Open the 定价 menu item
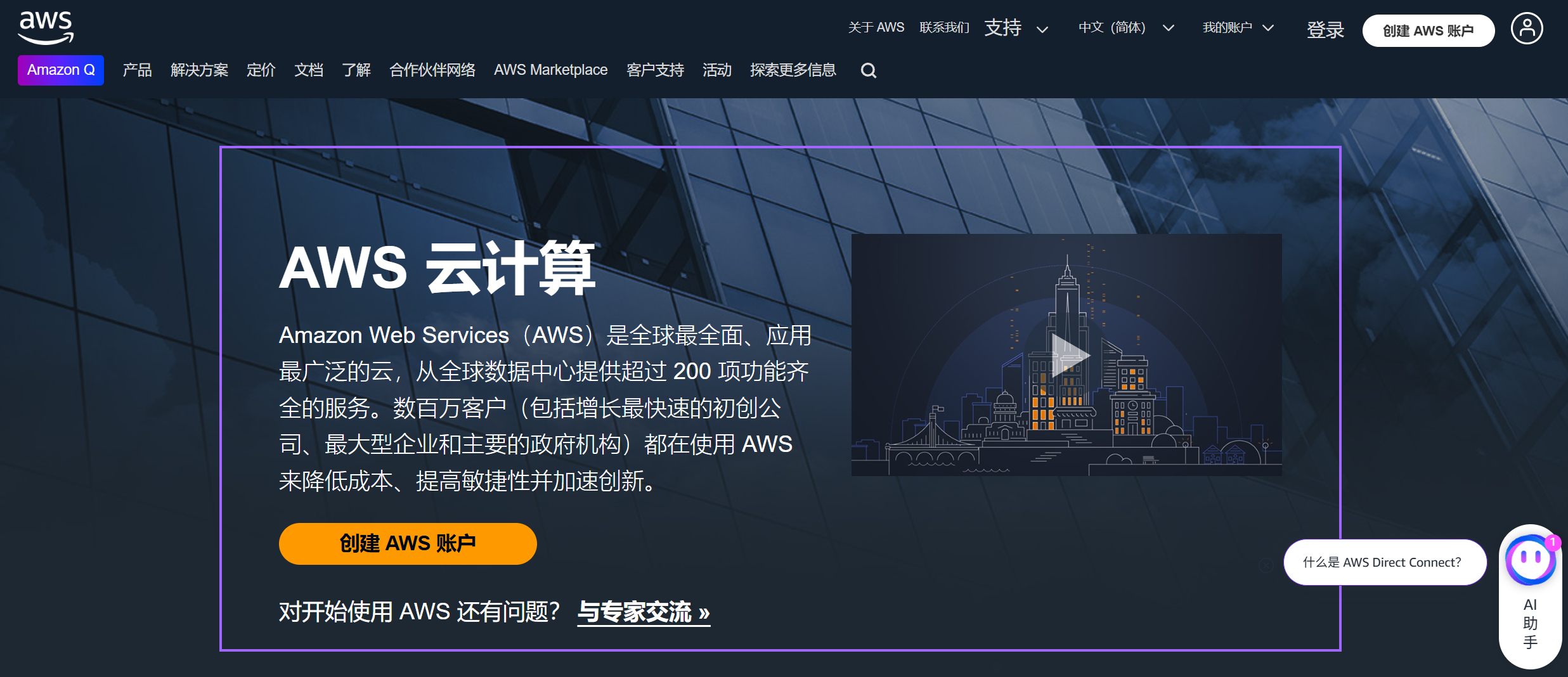This screenshot has height=677, width=1568. click(261, 70)
